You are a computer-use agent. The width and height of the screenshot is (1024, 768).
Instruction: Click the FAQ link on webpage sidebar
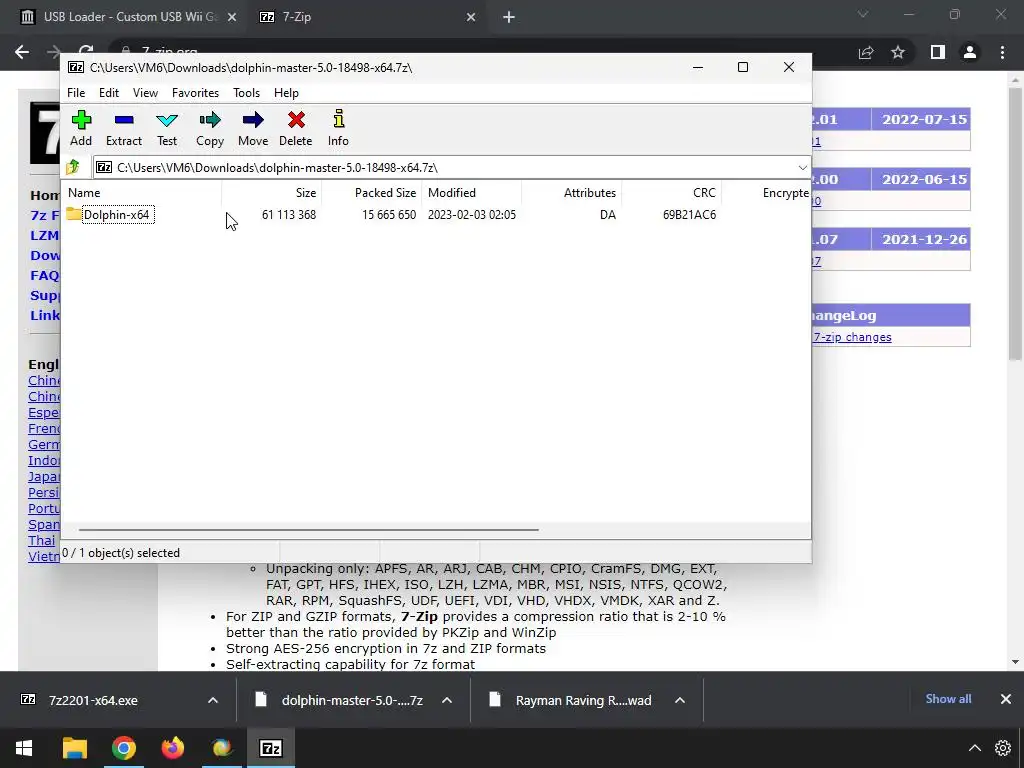pyautogui.click(x=44, y=276)
